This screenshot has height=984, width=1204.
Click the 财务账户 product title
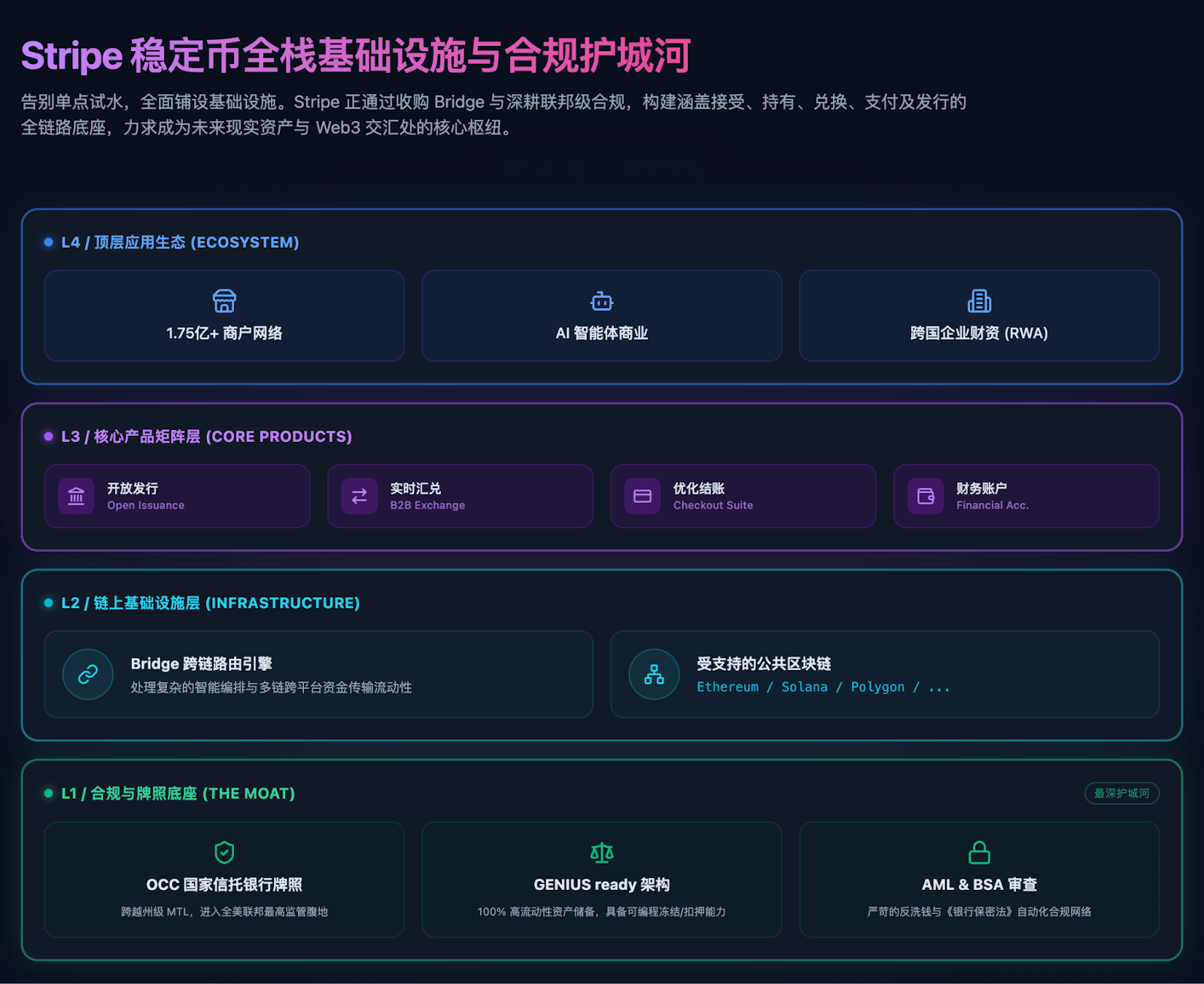(982, 489)
